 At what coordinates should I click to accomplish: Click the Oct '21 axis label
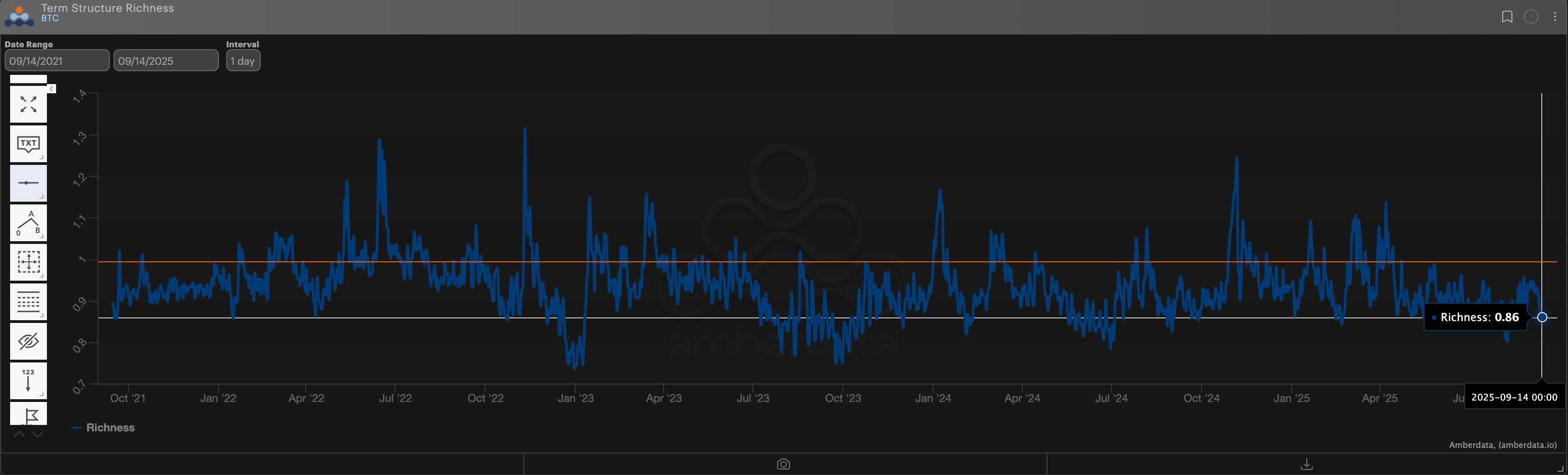[128, 398]
